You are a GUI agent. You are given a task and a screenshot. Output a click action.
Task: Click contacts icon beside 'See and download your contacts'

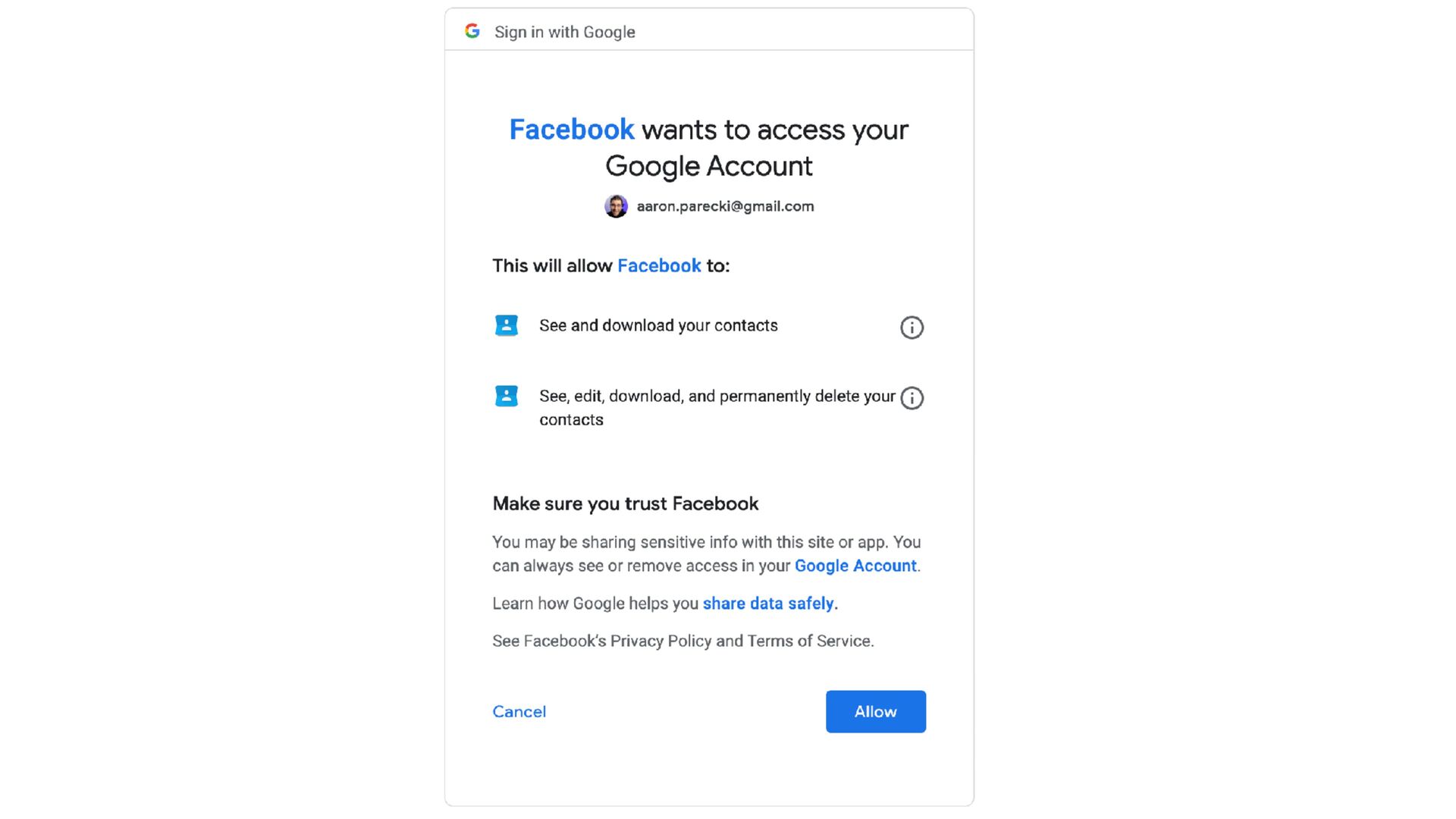[507, 325]
